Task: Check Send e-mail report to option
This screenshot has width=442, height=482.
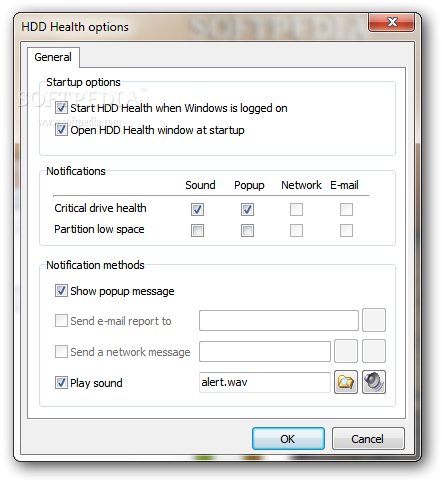Action: [x=61, y=321]
